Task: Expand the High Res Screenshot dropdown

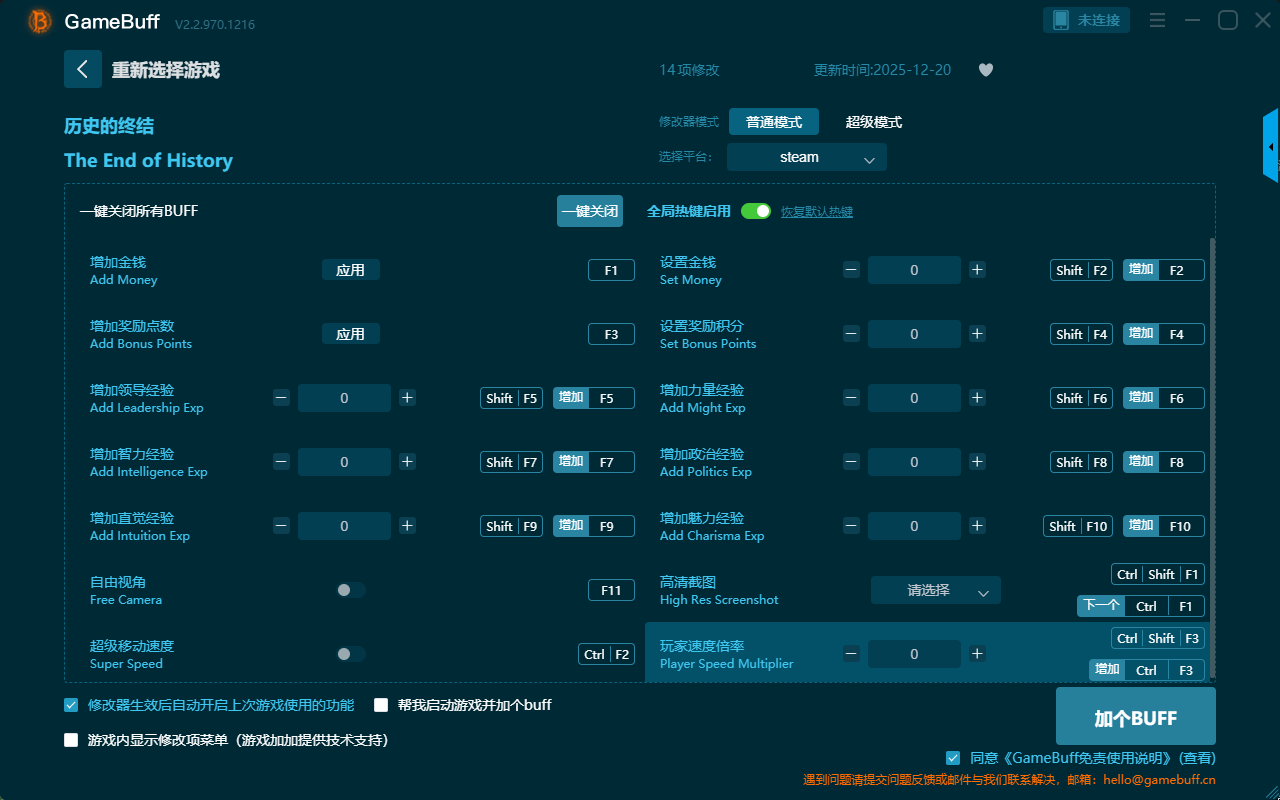Action: (935, 590)
